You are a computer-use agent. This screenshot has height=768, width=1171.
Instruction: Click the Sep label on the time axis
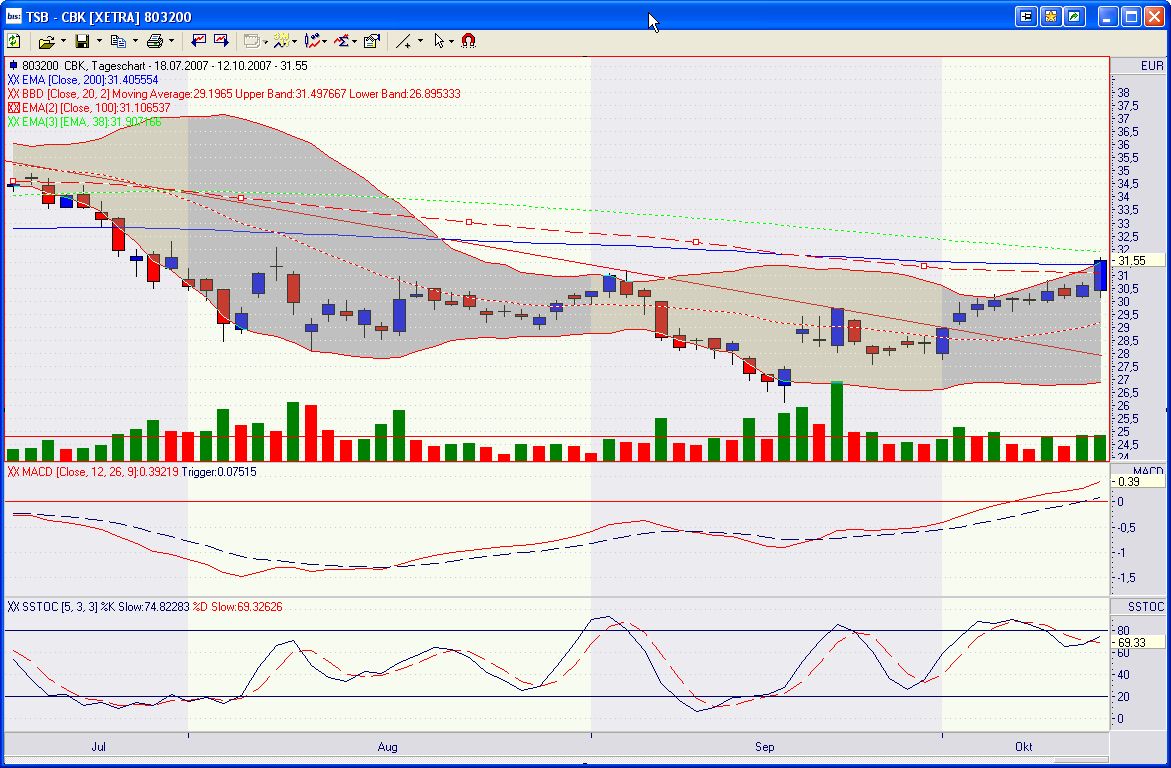point(764,747)
